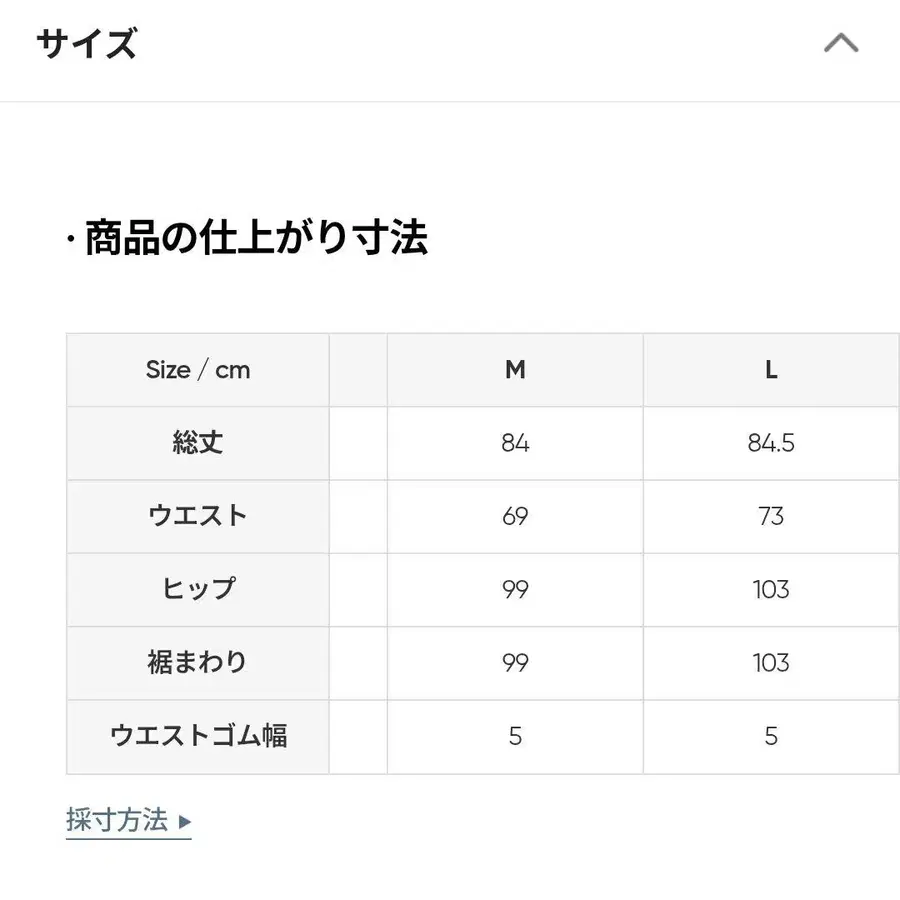Screen dimensions: 900x900
Task: Select the hip value 103 for size L
Action: pos(770,589)
